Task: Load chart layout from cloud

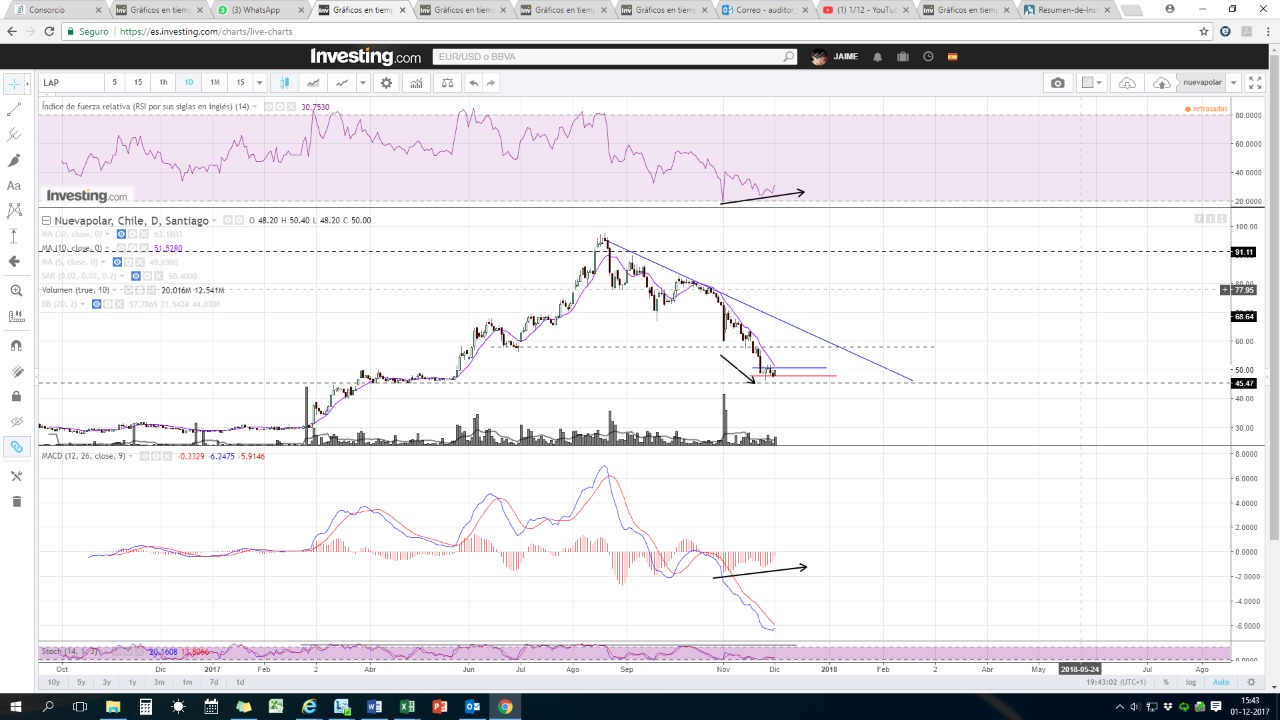Action: tap(1127, 83)
